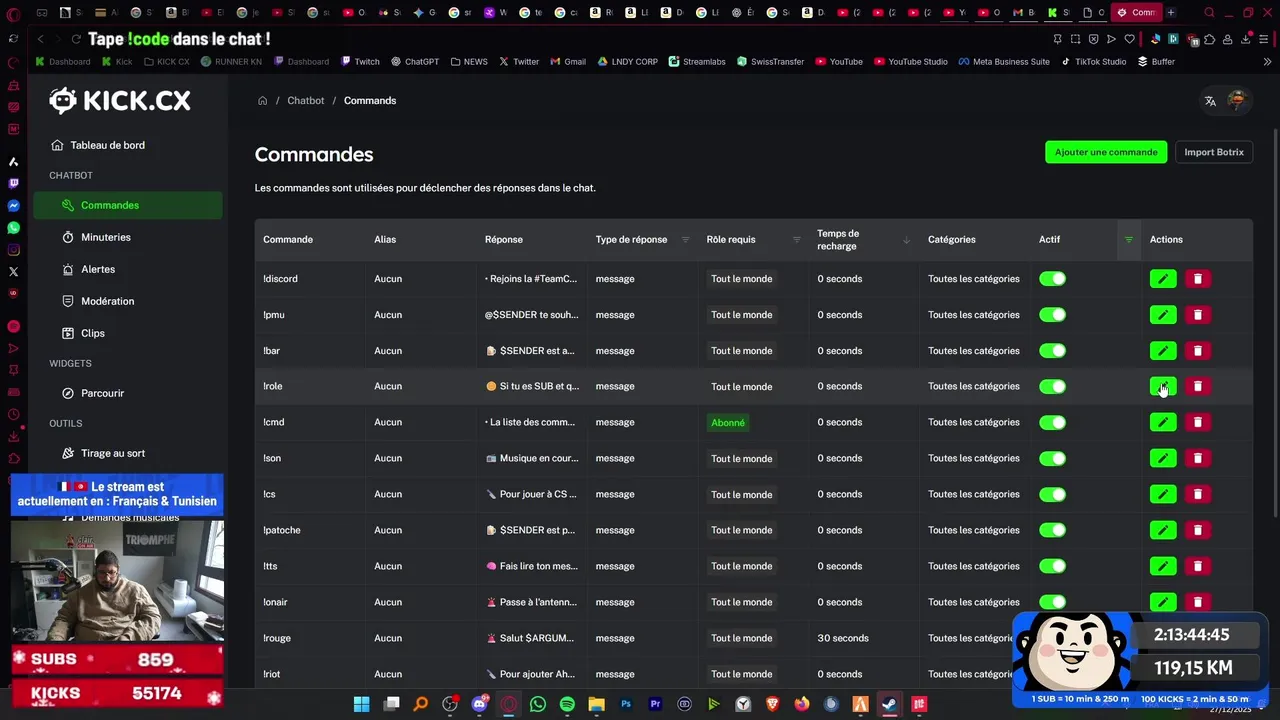
Task: Click the Chatbot breadcrumb link
Action: [x=305, y=101]
